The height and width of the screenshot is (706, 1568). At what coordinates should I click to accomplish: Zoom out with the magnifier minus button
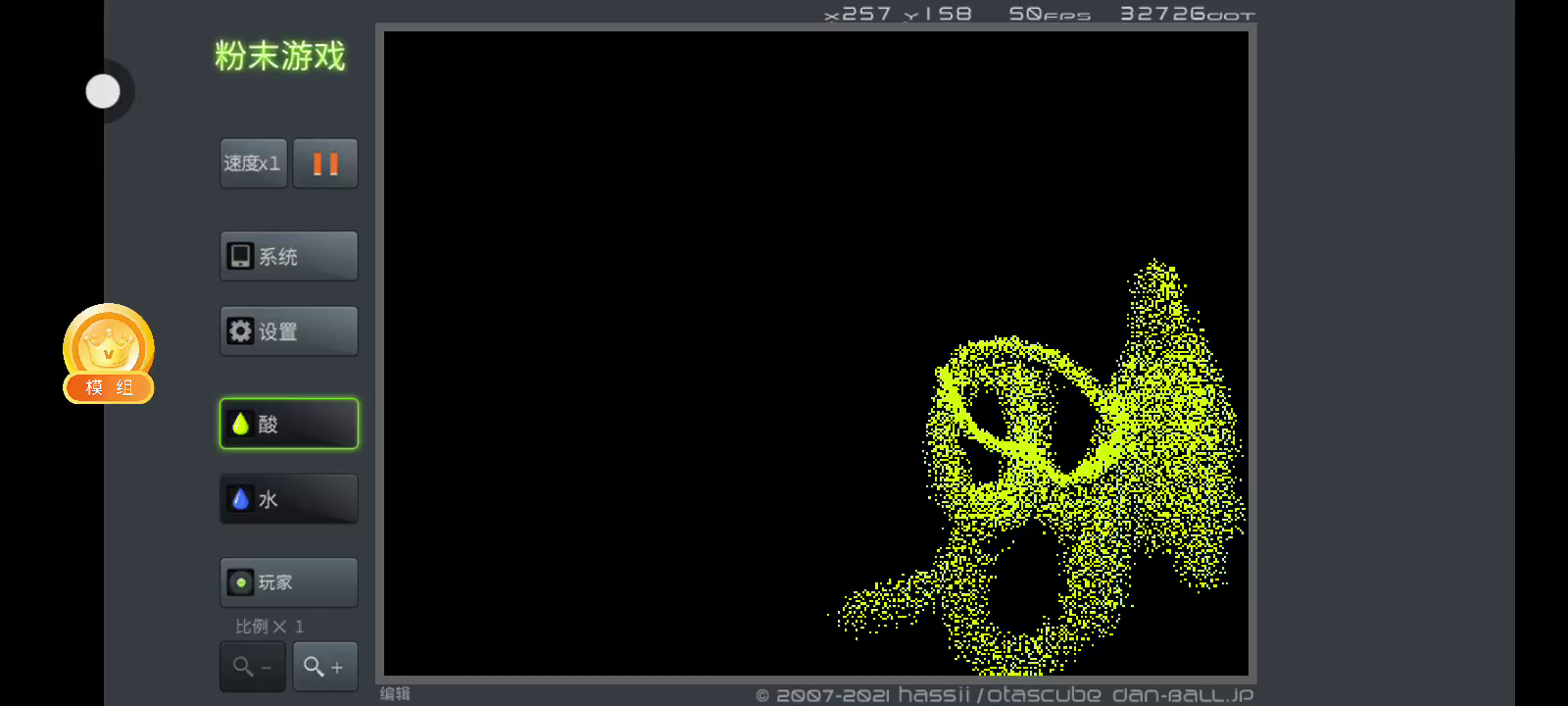[x=253, y=667]
